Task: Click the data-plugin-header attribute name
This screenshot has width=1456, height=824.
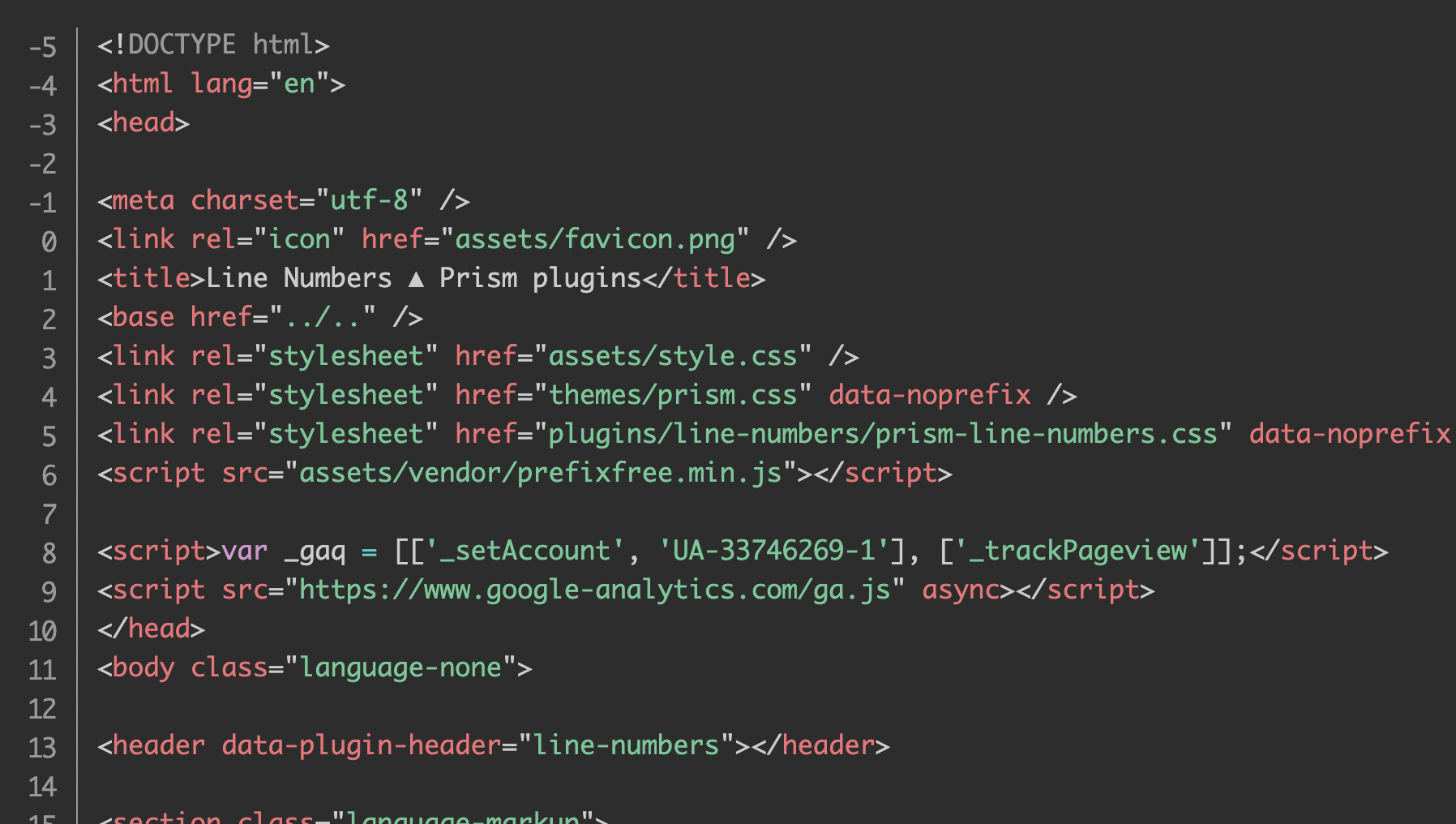Action: click(x=362, y=745)
